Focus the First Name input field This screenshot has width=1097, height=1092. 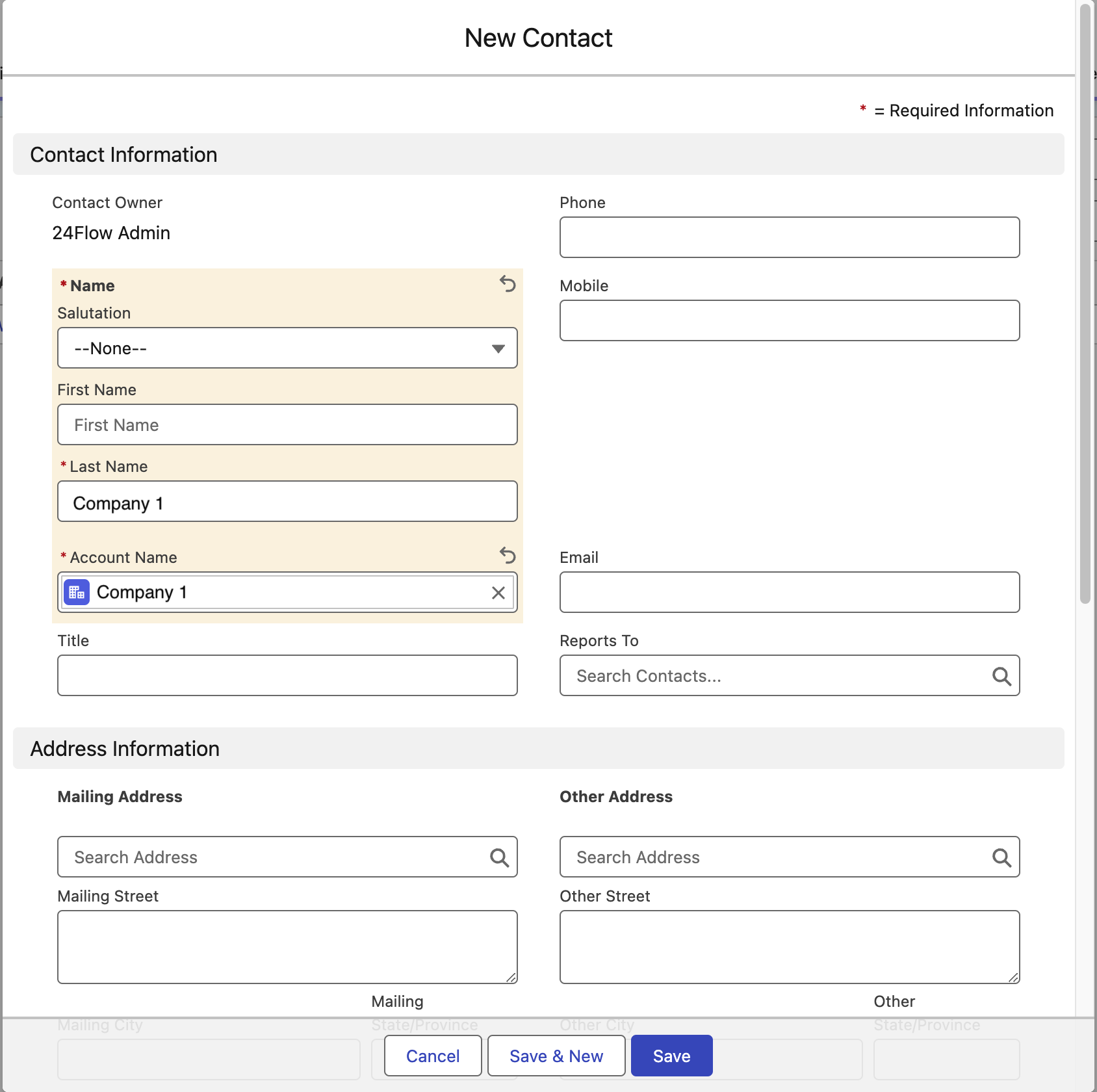tap(287, 425)
